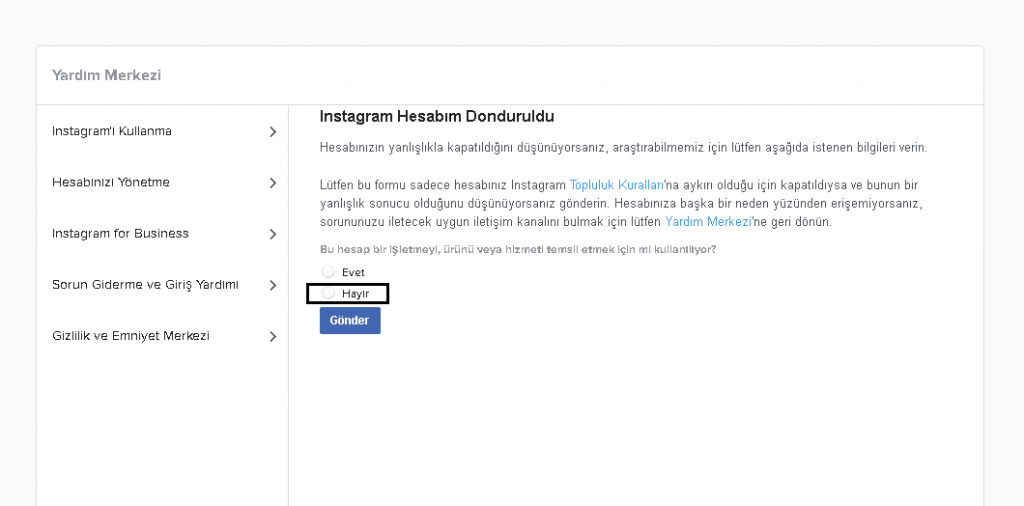This screenshot has height=506, width=1024.
Task: Open Gizlilik ve Emniyet Merkezi section
Action: [130, 336]
